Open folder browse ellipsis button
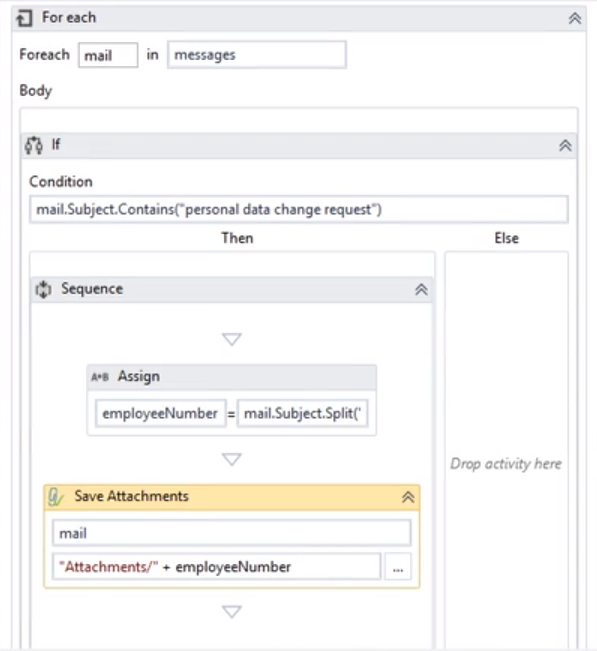This screenshot has height=651, width=597. [398, 567]
